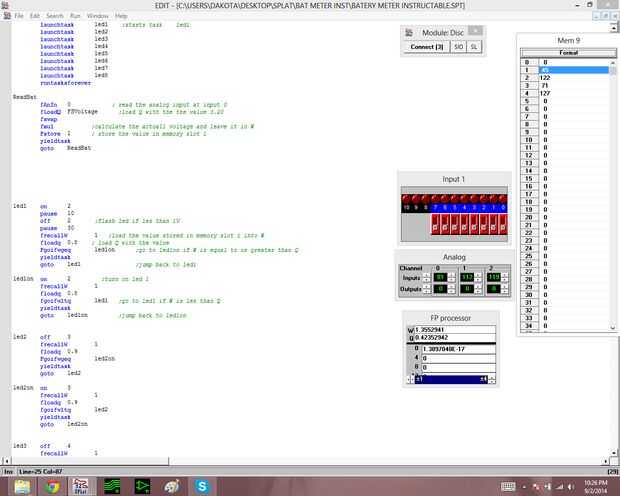Open the Help menu
This screenshot has height=496, width=620.
(121, 16)
